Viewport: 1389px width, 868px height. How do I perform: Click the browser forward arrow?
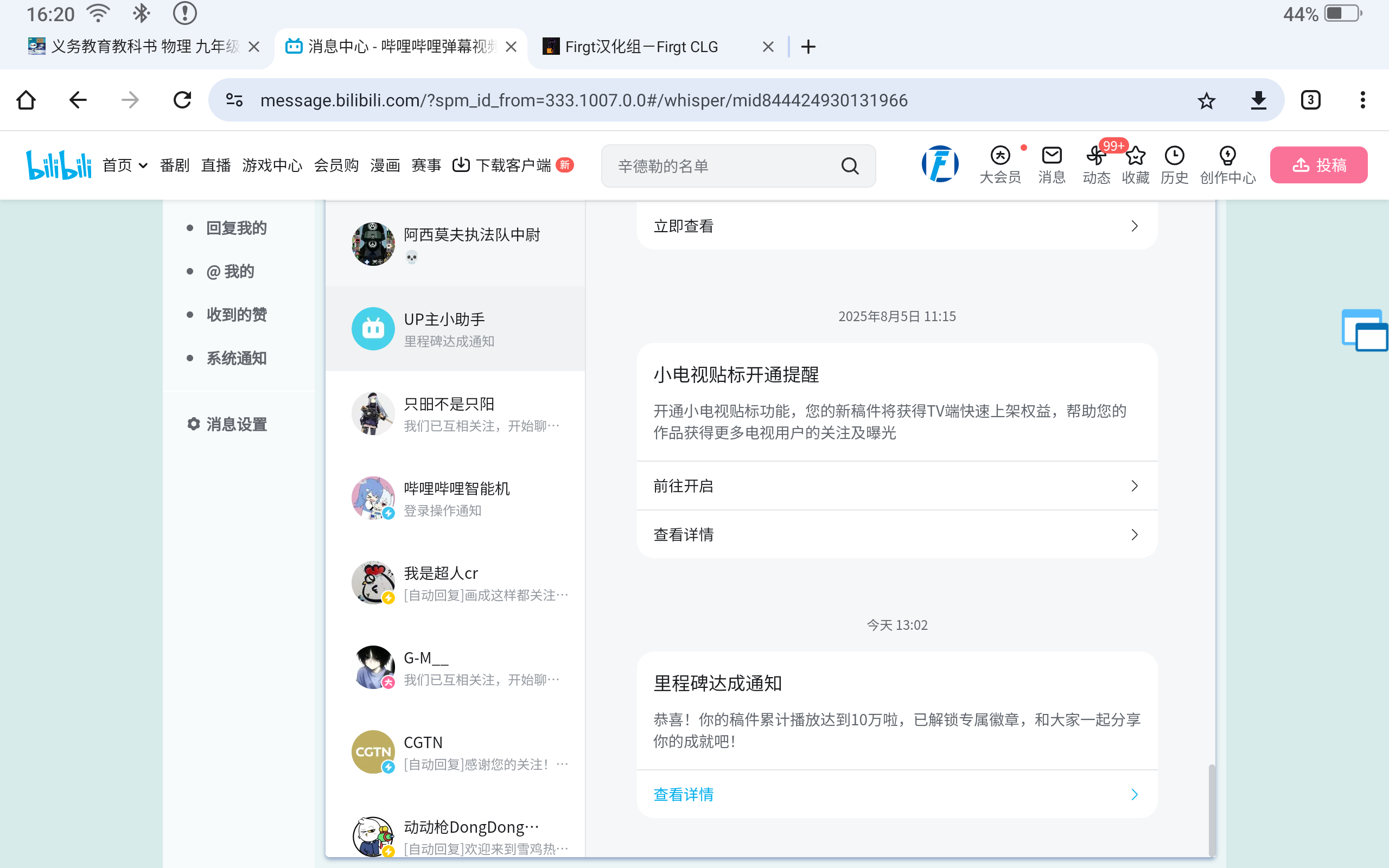point(130,100)
